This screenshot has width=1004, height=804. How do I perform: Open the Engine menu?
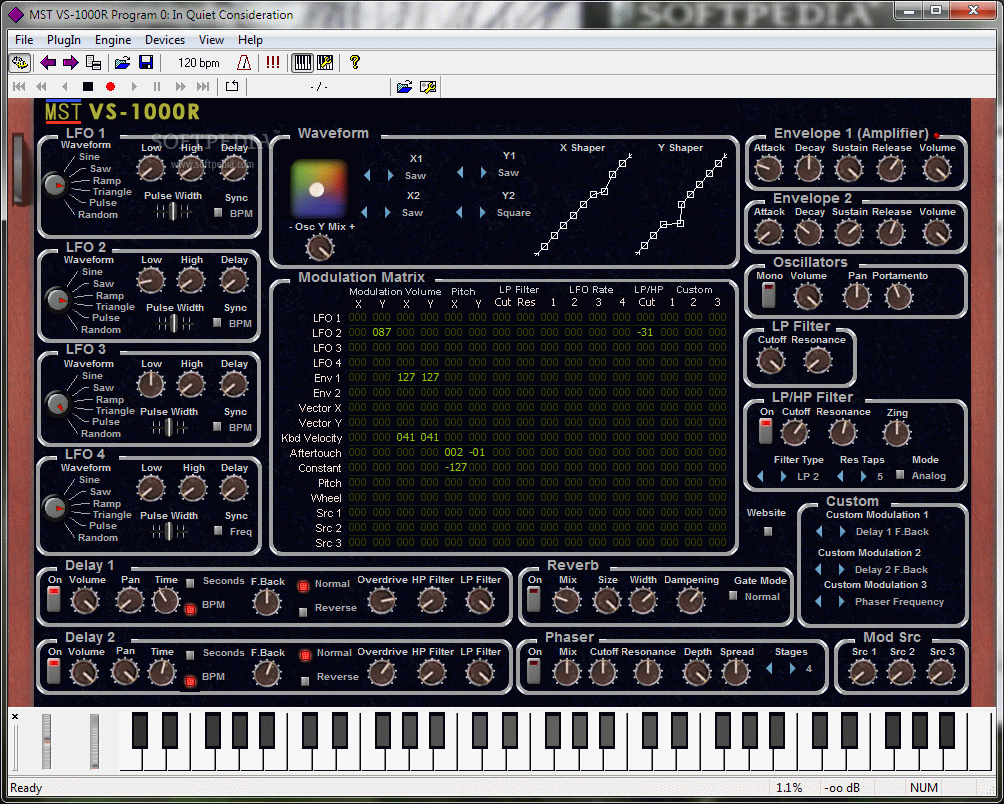click(x=113, y=40)
